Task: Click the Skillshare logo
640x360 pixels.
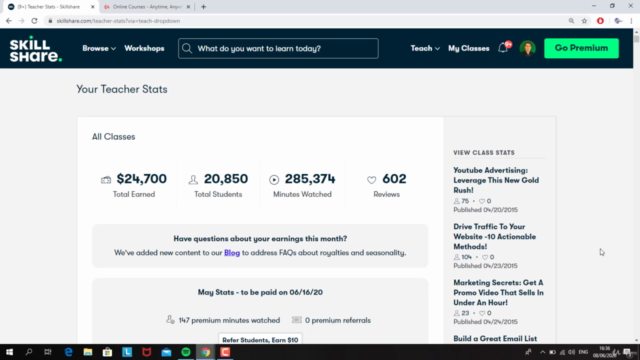Action: tap(36, 49)
